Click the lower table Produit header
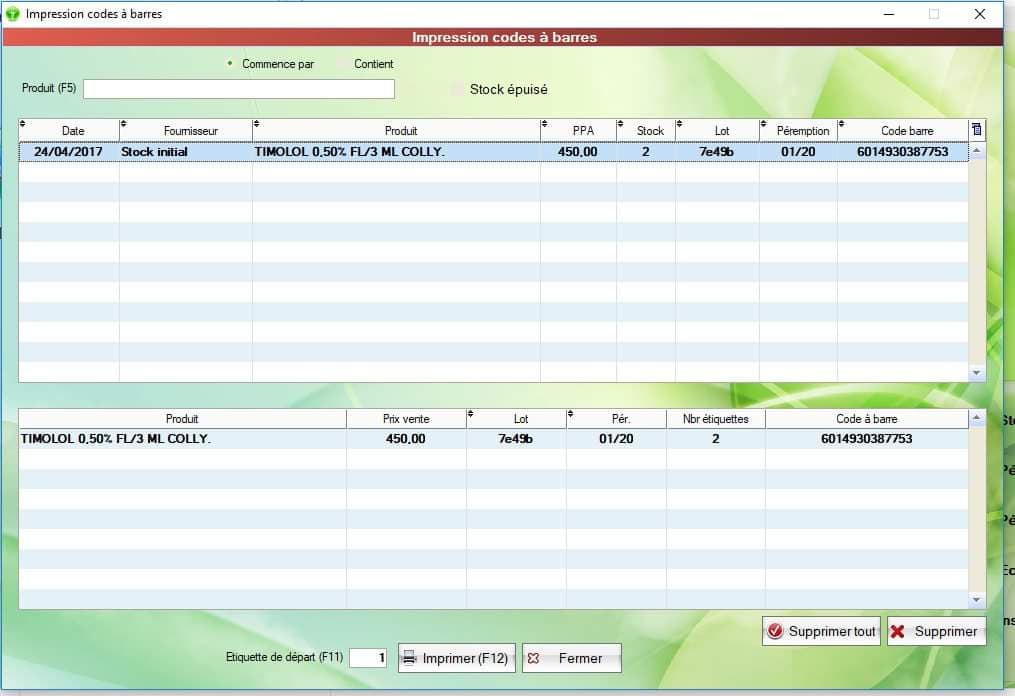The image size is (1015, 696). click(x=183, y=419)
